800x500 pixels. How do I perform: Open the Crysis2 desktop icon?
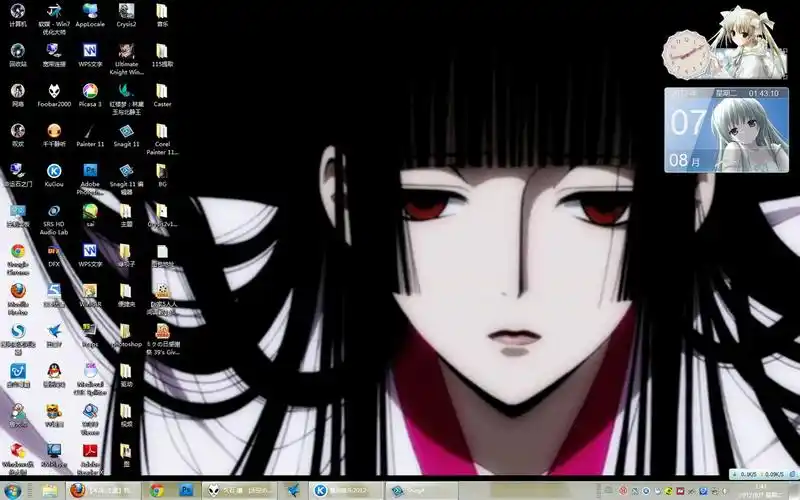point(126,12)
